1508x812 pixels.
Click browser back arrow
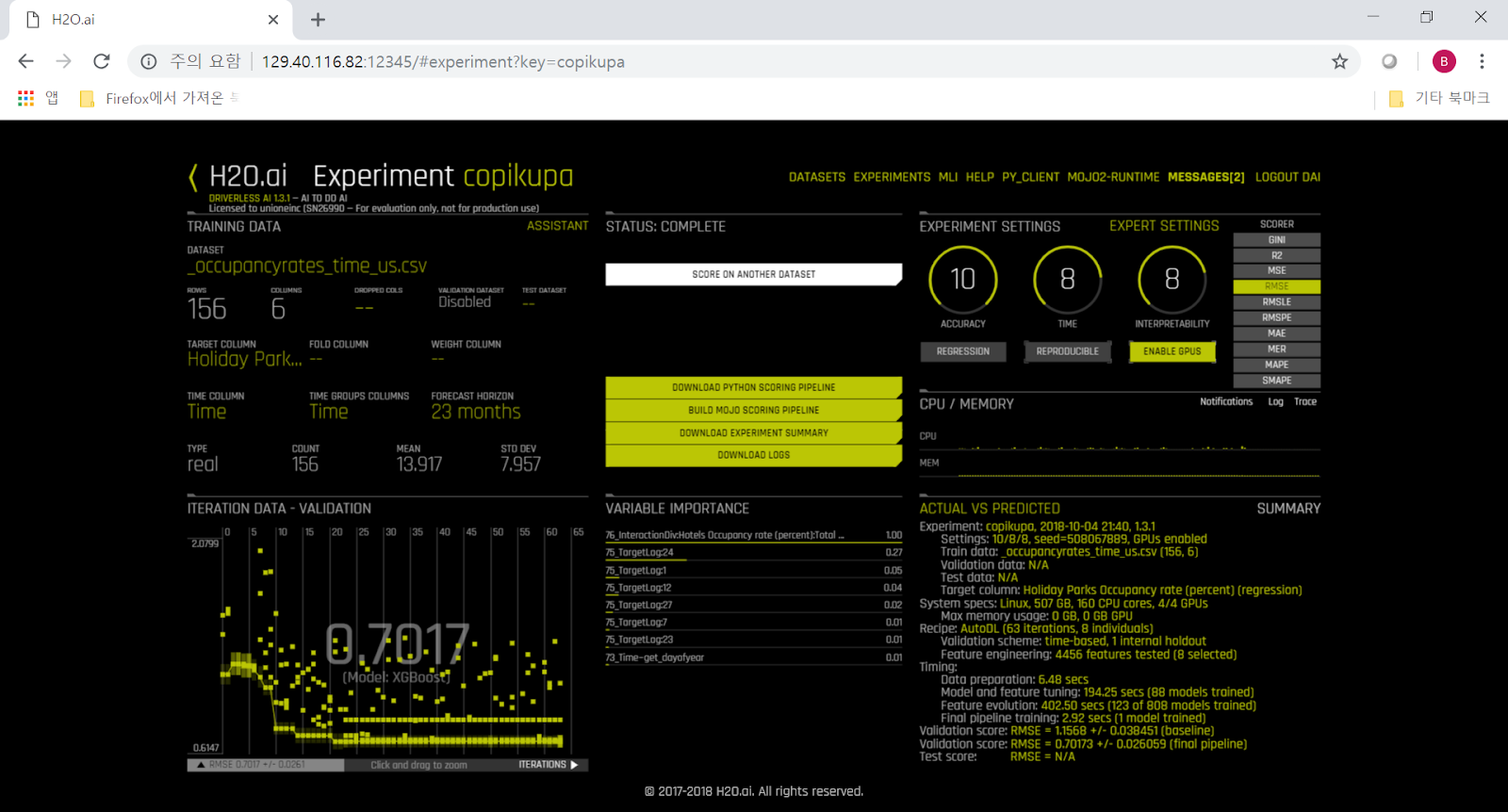pyautogui.click(x=25, y=61)
